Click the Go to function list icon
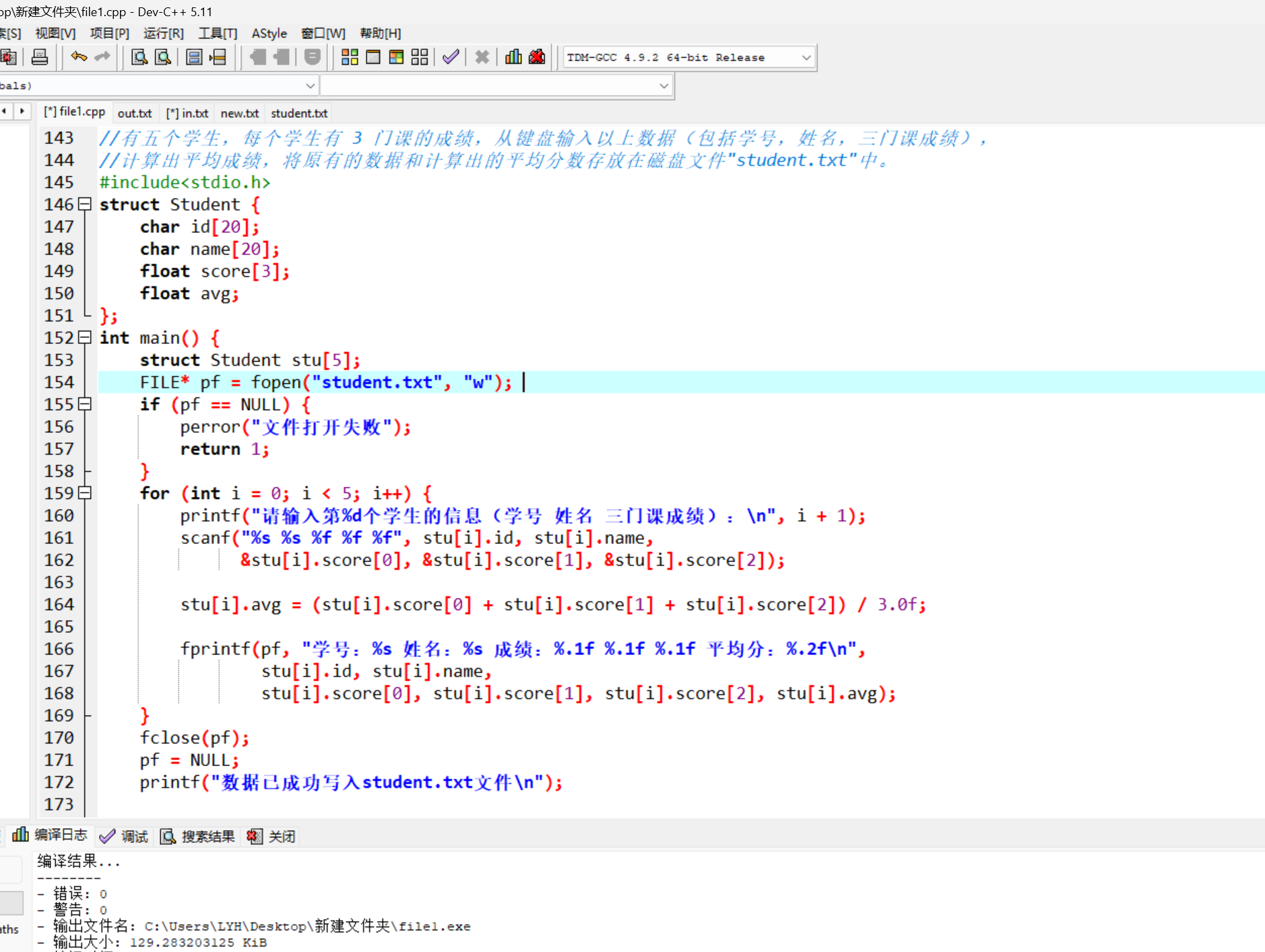 pos(194,57)
